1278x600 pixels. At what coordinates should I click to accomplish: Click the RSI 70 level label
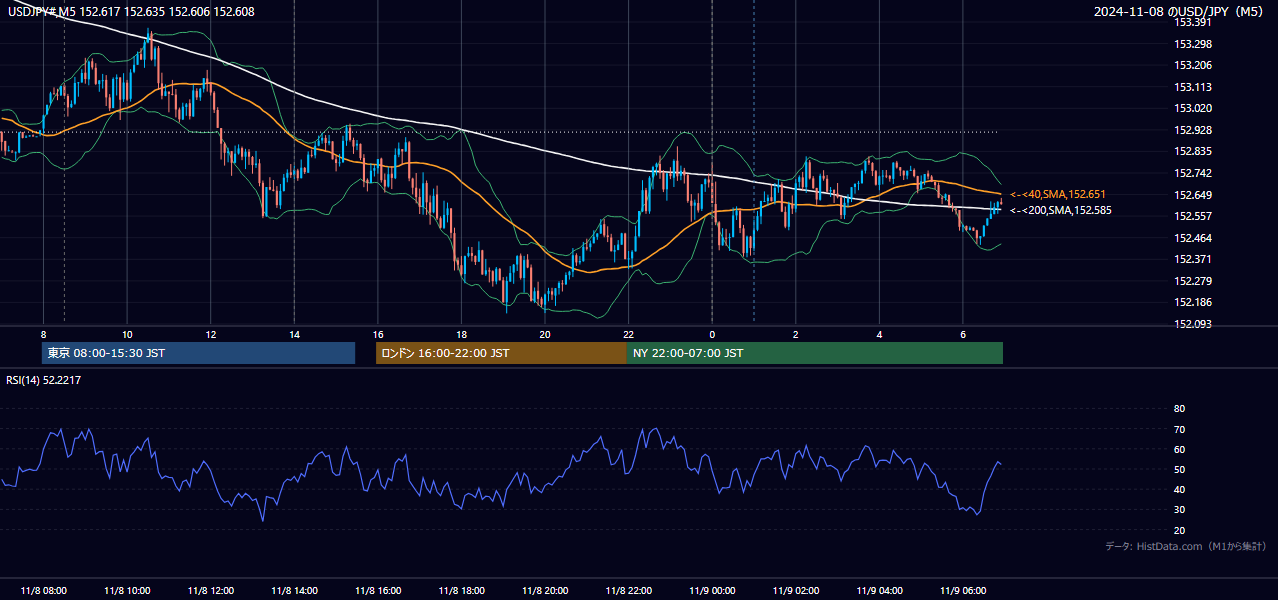1179,429
